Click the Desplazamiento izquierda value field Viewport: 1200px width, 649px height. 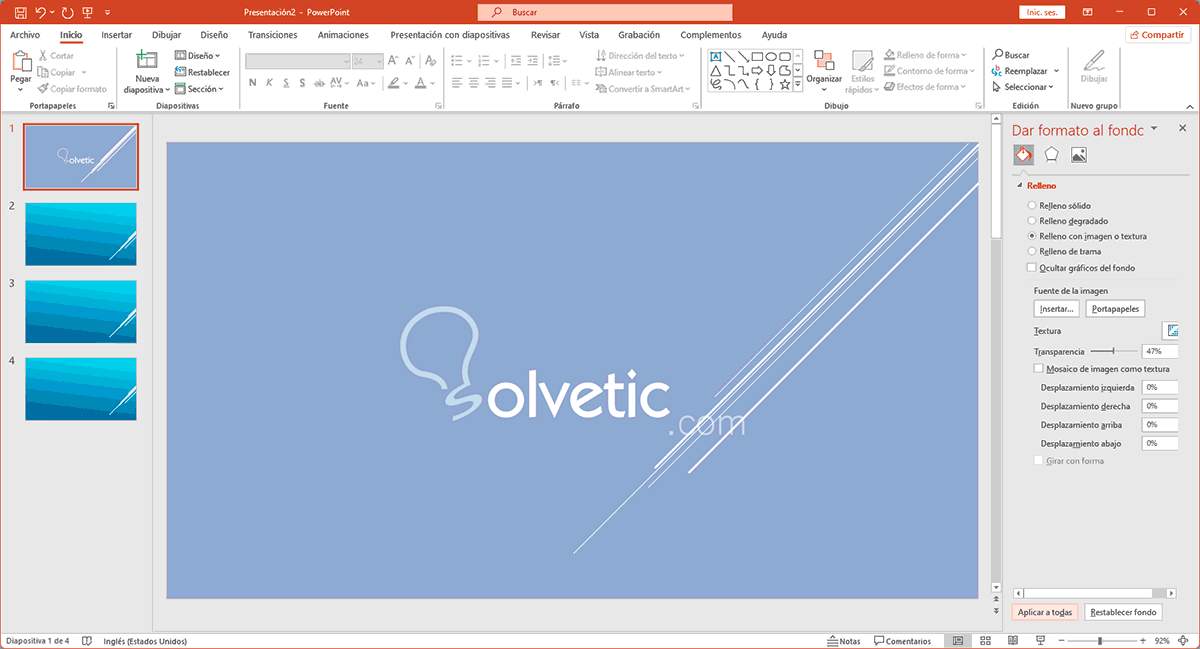tap(1160, 387)
